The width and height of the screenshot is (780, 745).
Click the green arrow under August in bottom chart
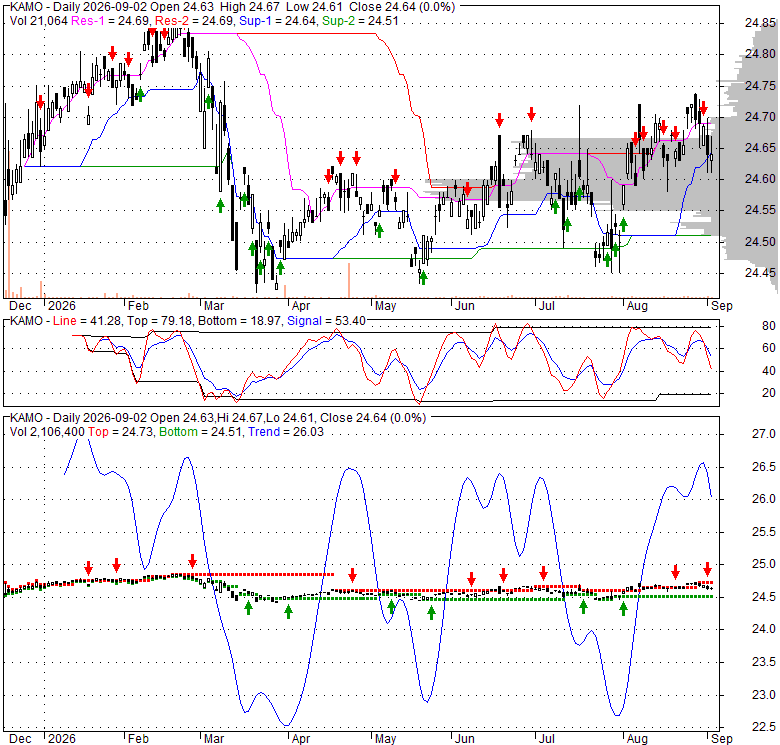pyautogui.click(x=623, y=608)
